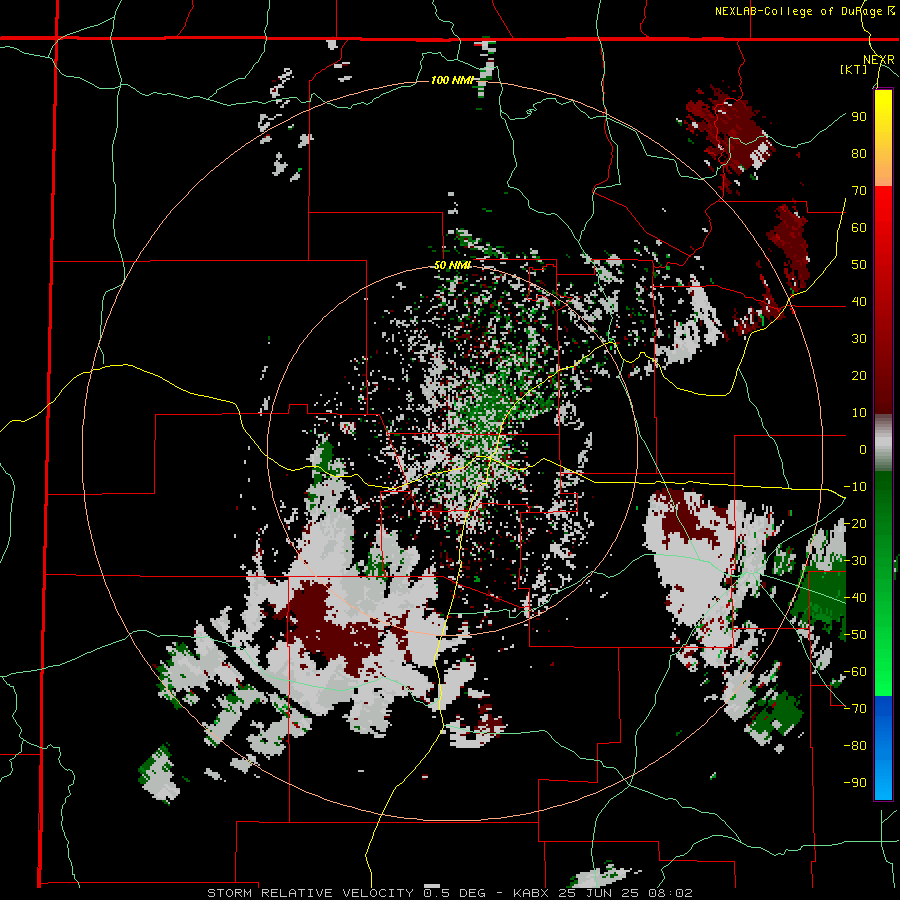Click the 100 NMI range ring label
The width and height of the screenshot is (900, 900).
(452, 80)
